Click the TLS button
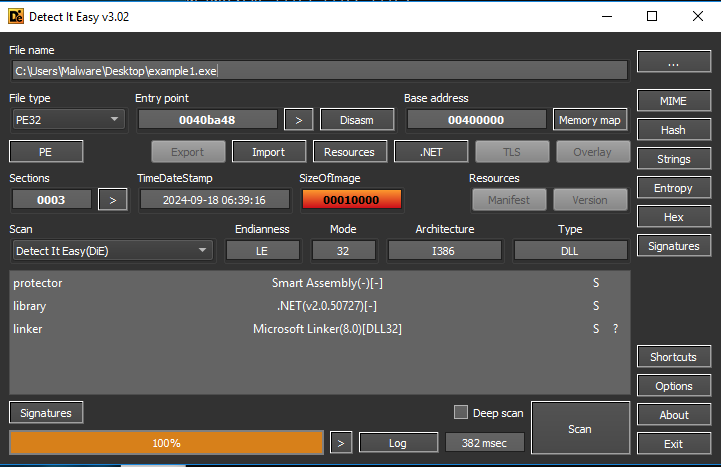 (x=512, y=152)
